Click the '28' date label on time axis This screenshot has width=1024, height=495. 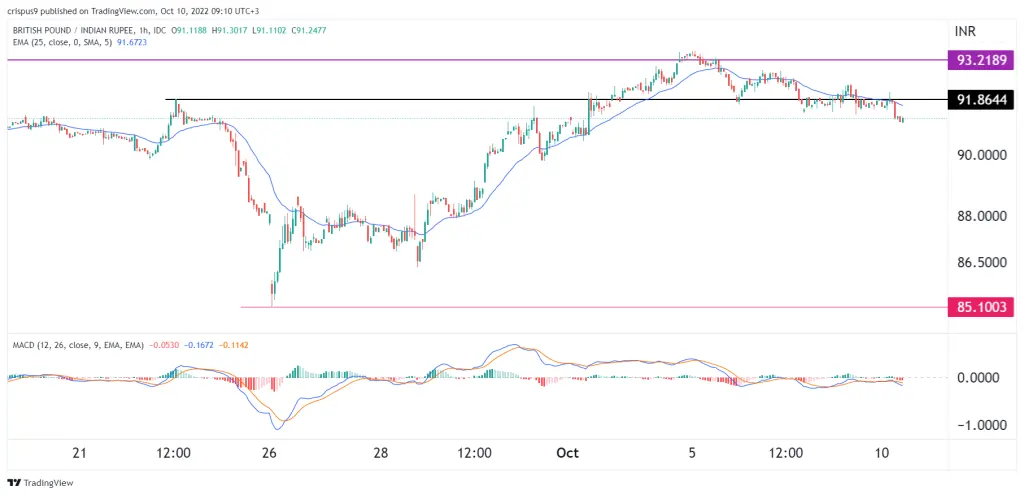(x=381, y=453)
